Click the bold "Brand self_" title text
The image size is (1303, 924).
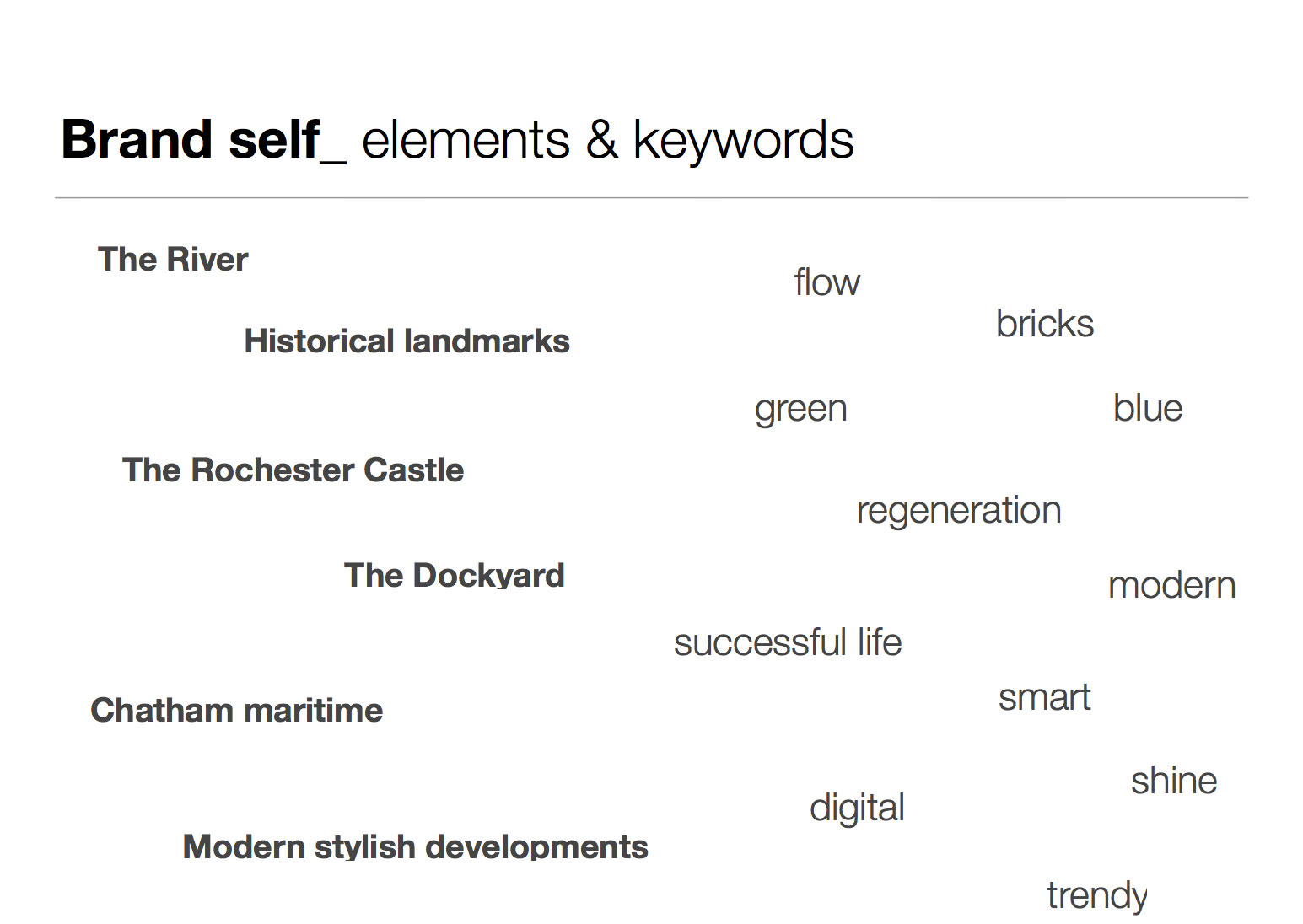coord(202,139)
